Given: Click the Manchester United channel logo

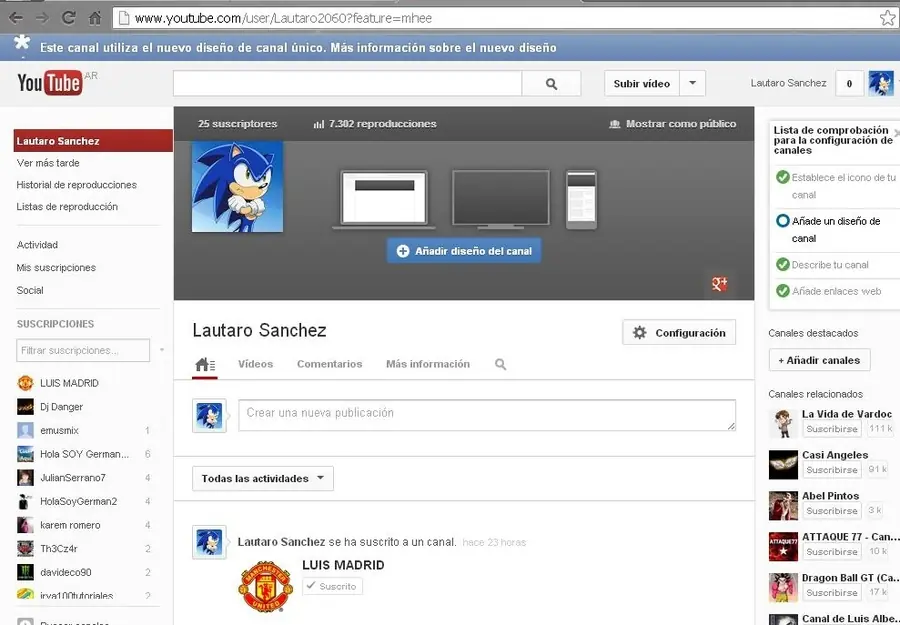Looking at the screenshot, I should click(x=265, y=587).
